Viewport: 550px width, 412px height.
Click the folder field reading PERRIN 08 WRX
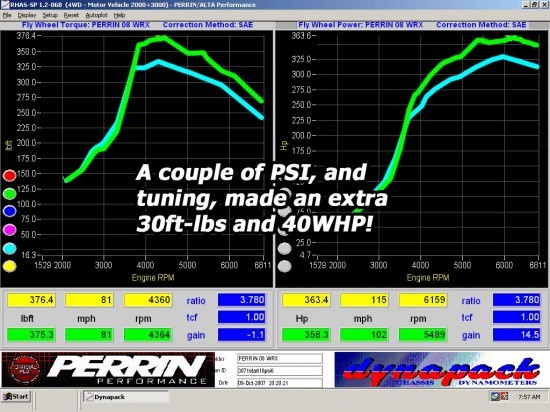coord(280,358)
